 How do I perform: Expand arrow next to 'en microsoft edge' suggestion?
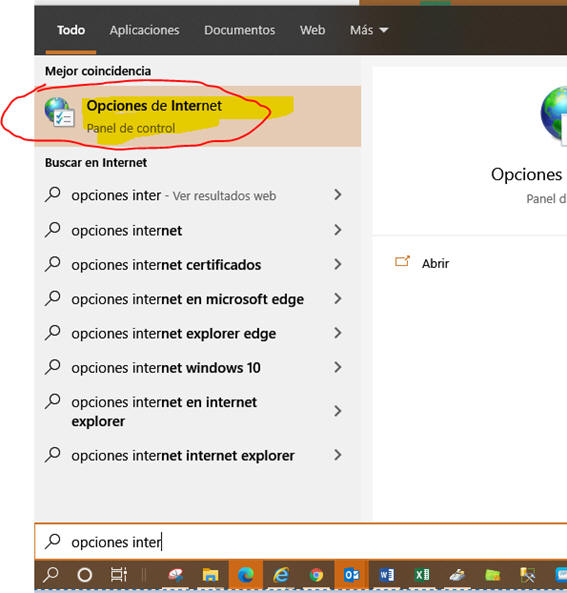point(338,299)
